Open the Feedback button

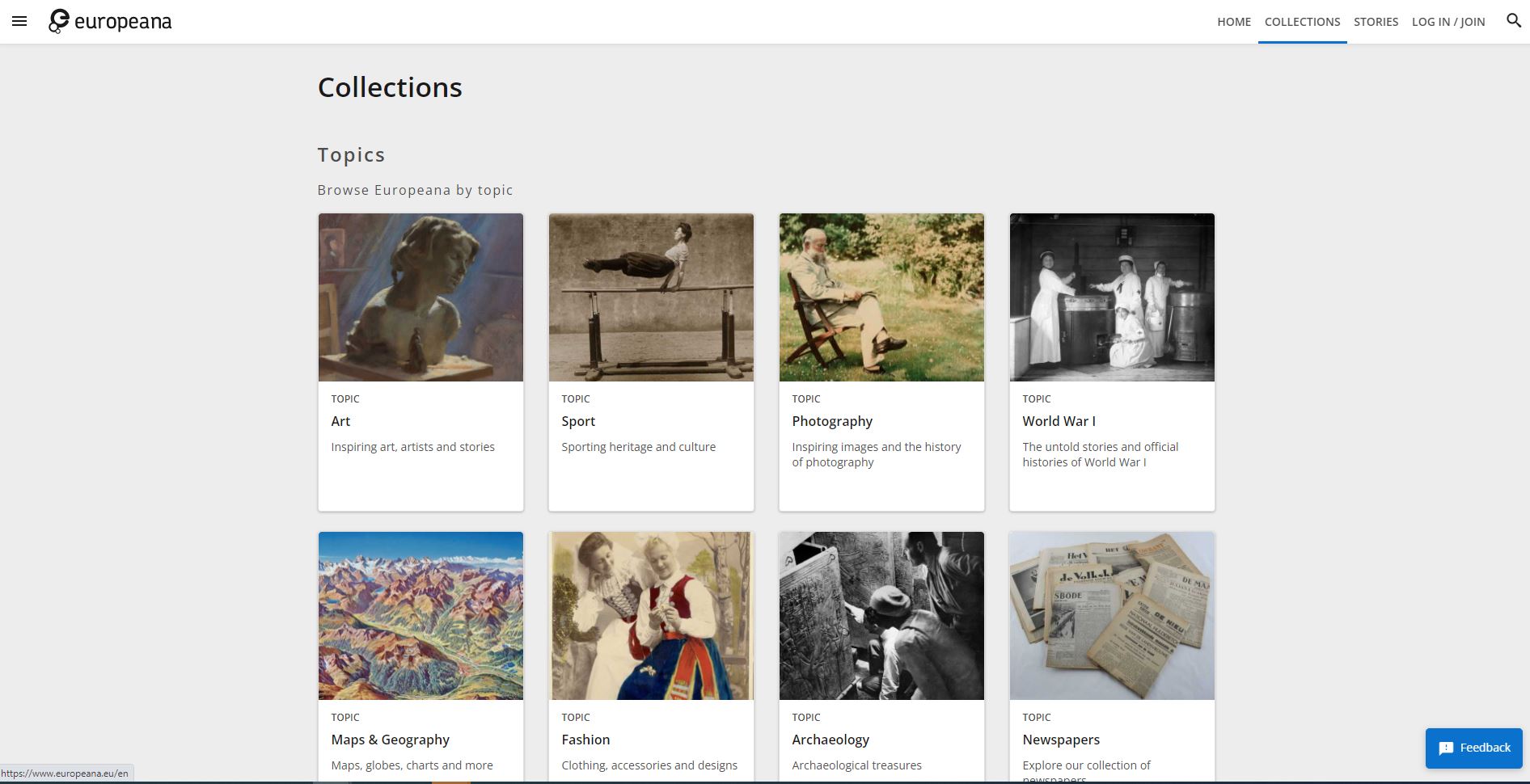(1473, 748)
